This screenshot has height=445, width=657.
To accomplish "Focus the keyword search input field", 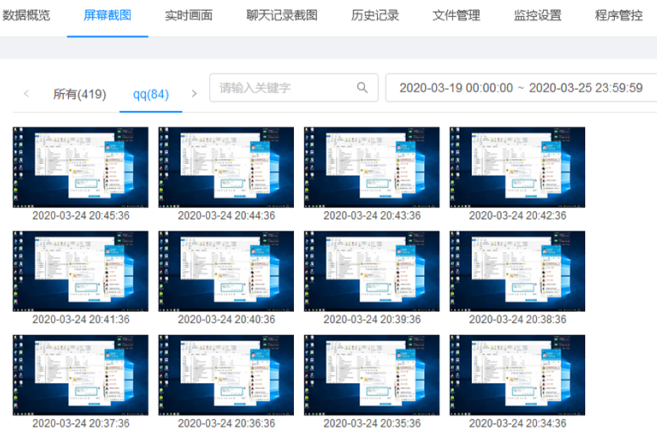I will click(x=294, y=88).
